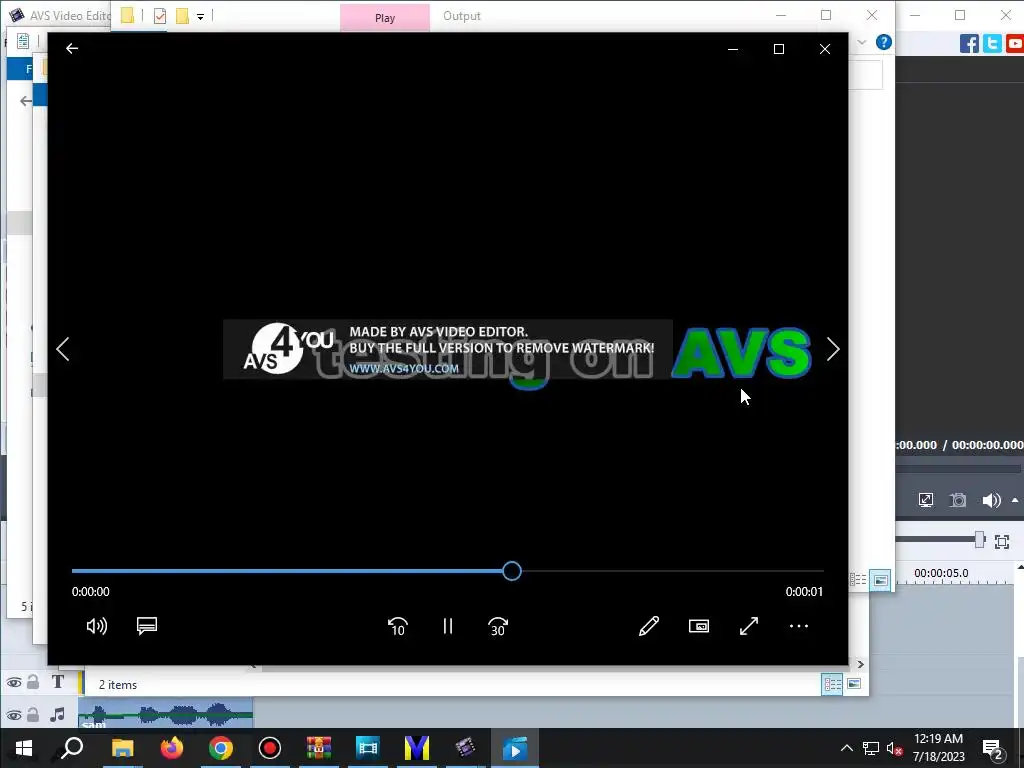Click the 00:00:05.0 timeline ruler mark
Image resolution: width=1024 pixels, height=768 pixels.
(x=941, y=573)
